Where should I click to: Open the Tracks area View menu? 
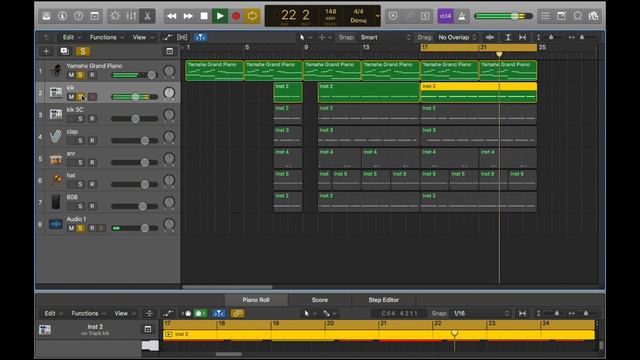(x=142, y=37)
